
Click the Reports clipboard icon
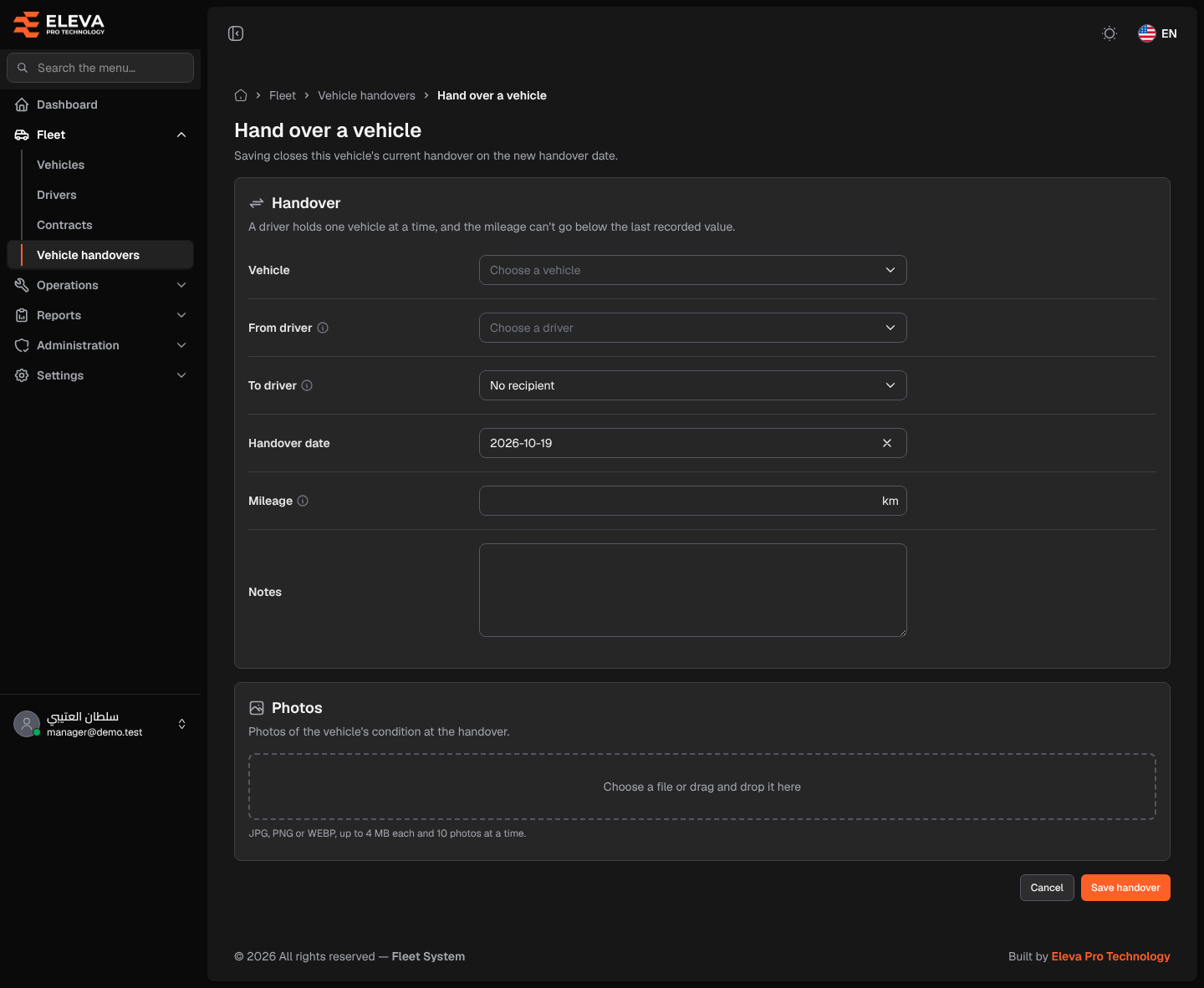click(x=22, y=315)
